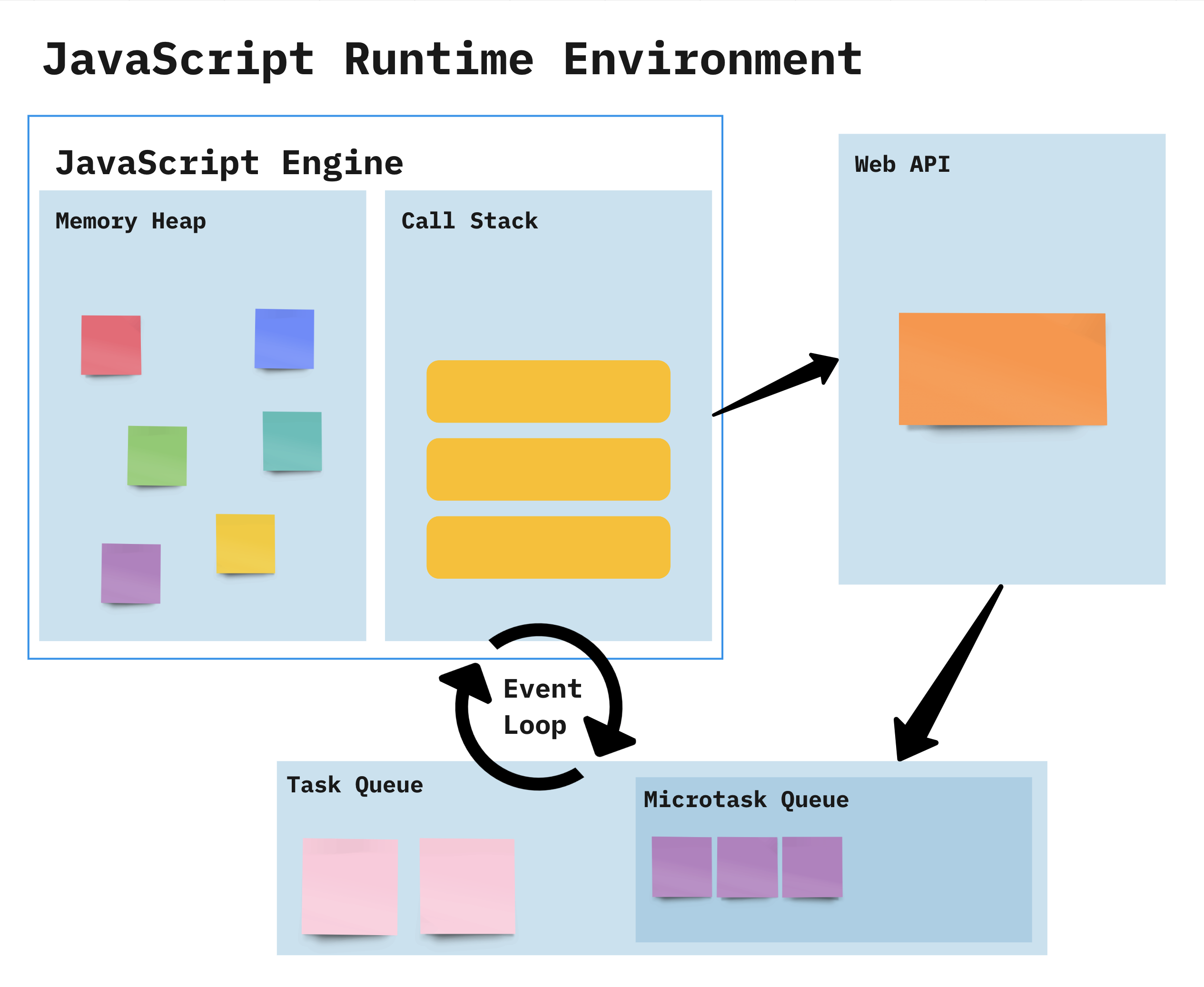Select the red sticky note in Memory Heap
The height and width of the screenshot is (987, 1204).
111,345
